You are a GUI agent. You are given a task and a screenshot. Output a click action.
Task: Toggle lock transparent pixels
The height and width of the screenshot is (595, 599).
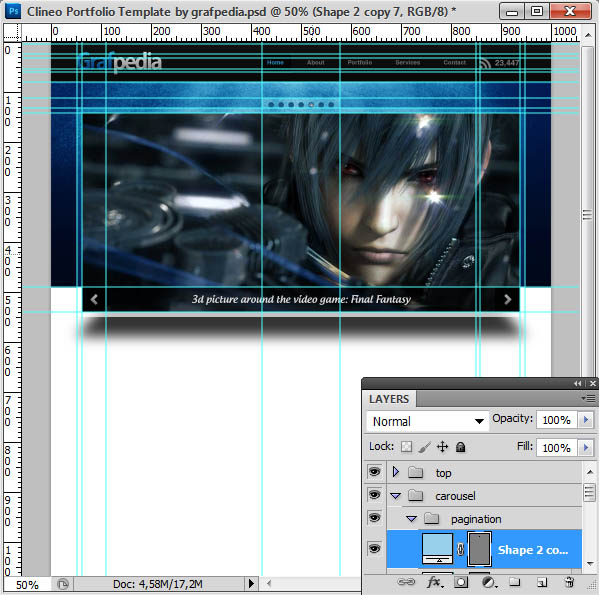tap(406, 446)
